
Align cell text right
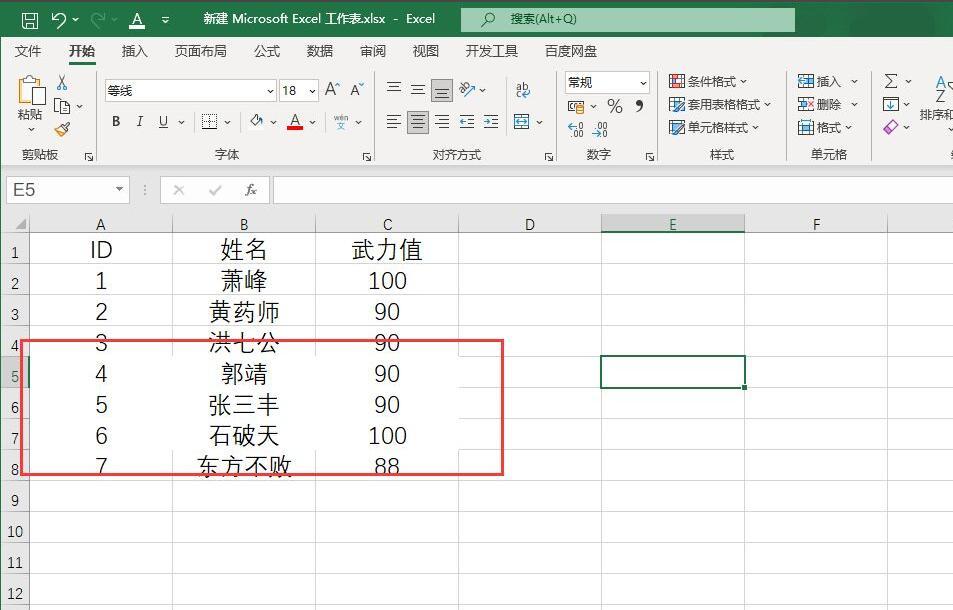(x=442, y=122)
